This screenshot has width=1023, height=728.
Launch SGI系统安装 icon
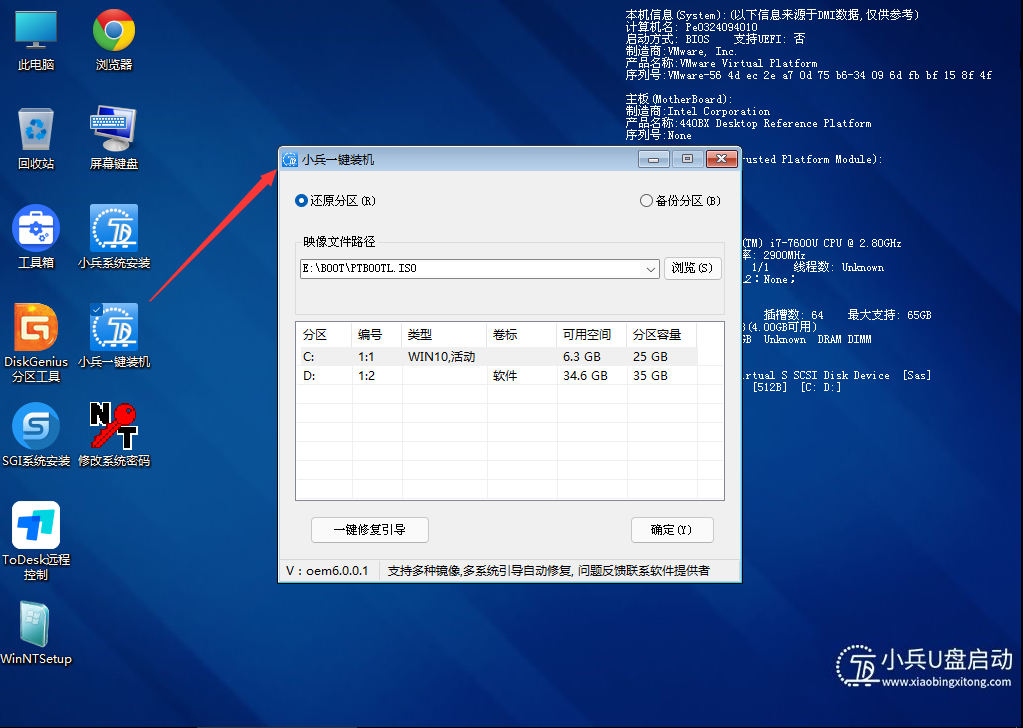tap(36, 436)
